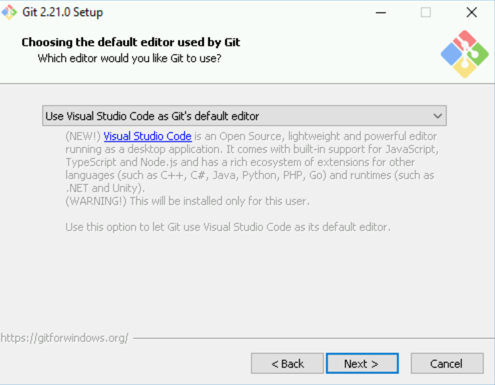Screen dimensions: 495x385
Task: Minimize the Git Setup window
Action: click(x=381, y=13)
